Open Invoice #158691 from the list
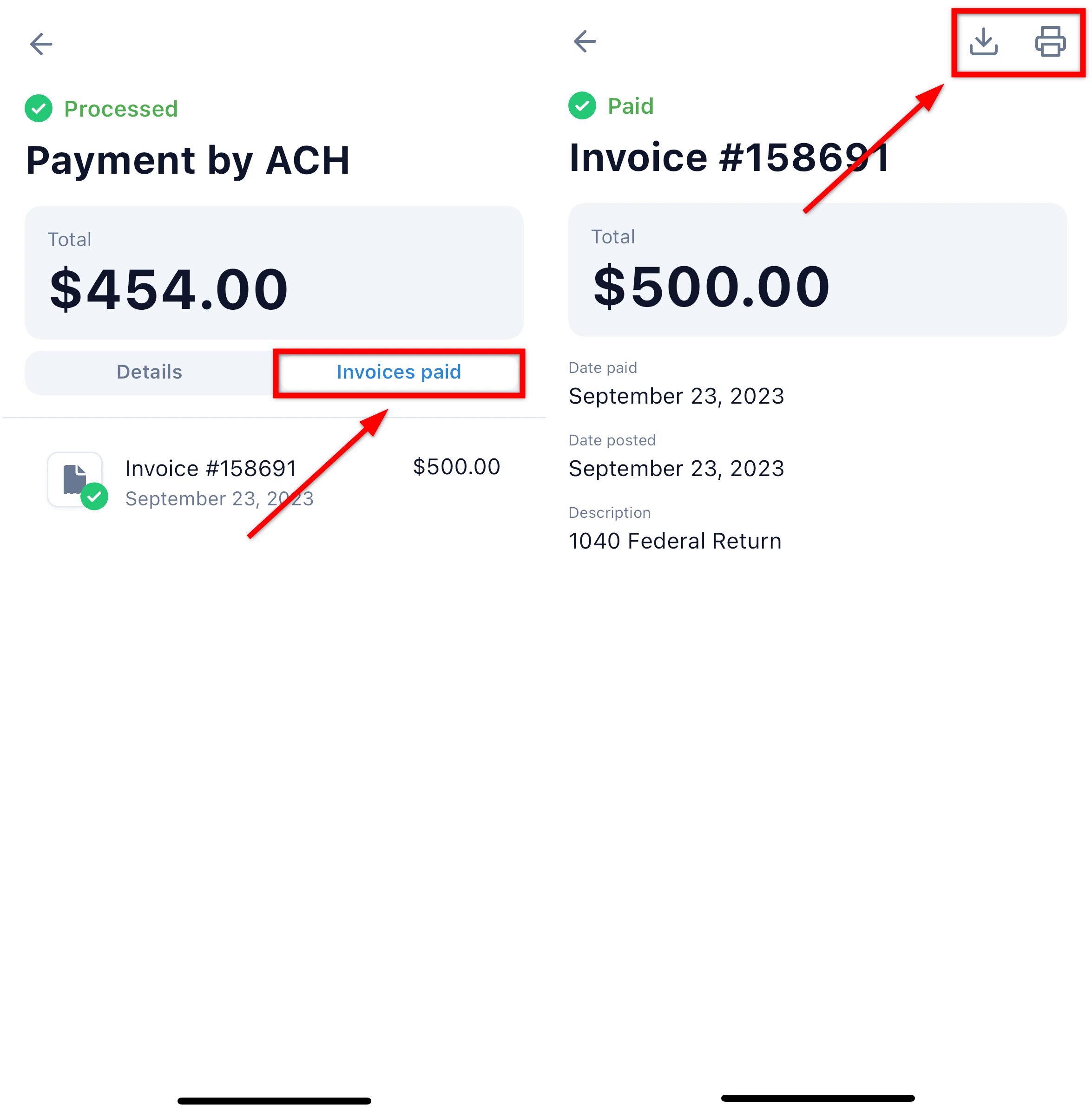Viewport: 1092px width, 1118px height. (x=211, y=469)
